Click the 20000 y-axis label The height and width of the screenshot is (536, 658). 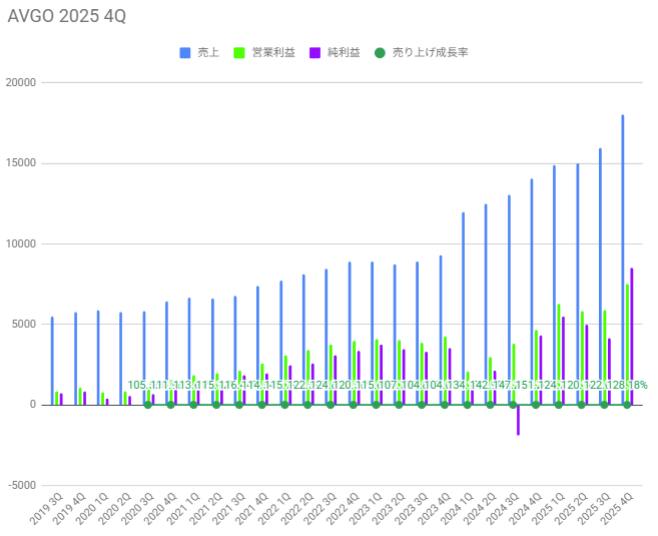click(21, 83)
